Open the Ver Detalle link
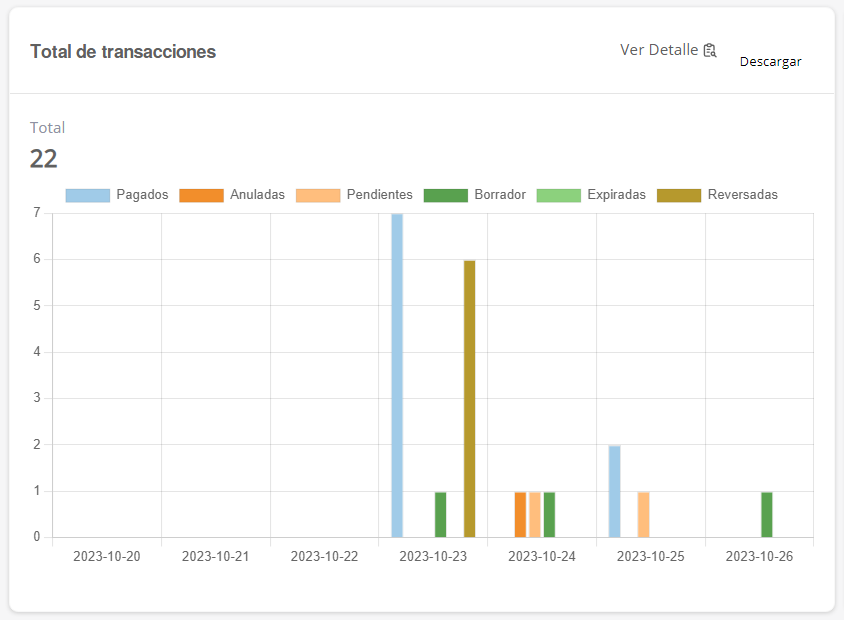The height and width of the screenshot is (620, 844). [x=659, y=50]
